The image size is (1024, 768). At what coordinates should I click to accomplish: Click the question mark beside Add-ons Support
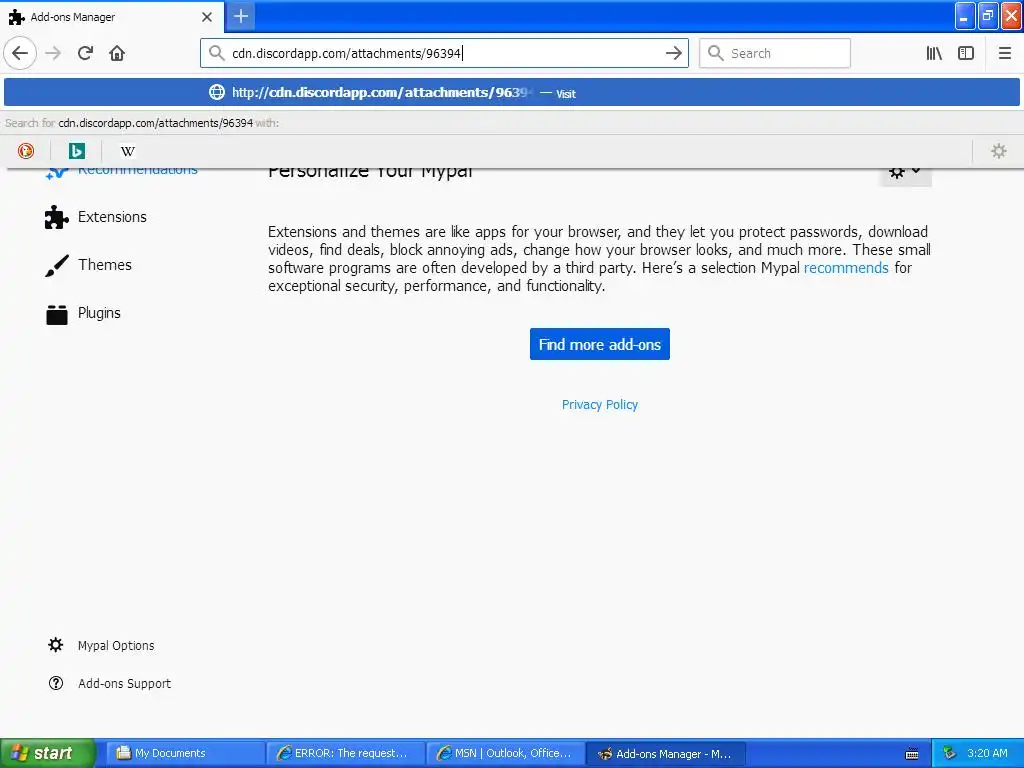[56, 683]
